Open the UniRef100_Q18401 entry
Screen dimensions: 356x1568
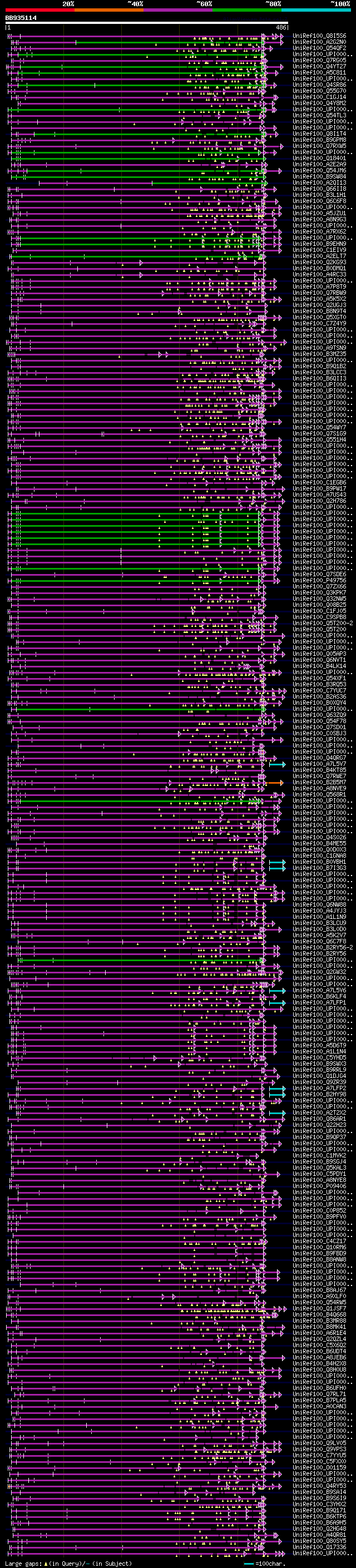319,159
